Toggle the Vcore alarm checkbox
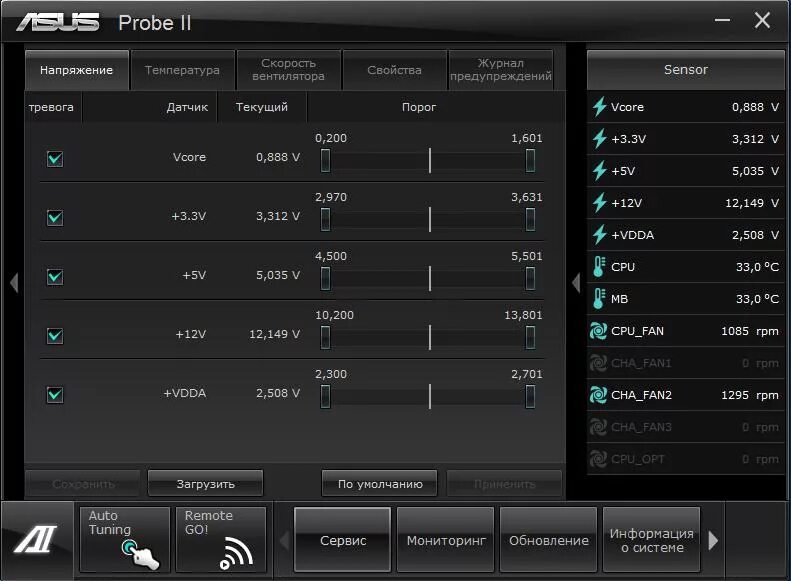The height and width of the screenshot is (581, 791). [x=55, y=159]
